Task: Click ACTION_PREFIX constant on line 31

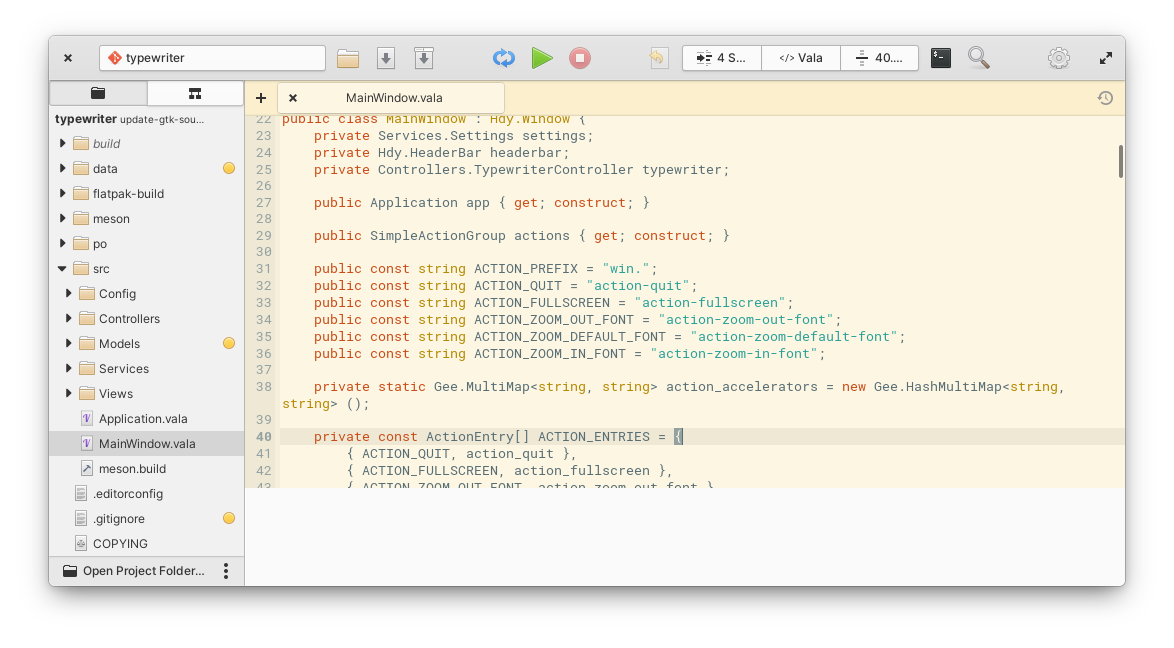Action: 526,269
